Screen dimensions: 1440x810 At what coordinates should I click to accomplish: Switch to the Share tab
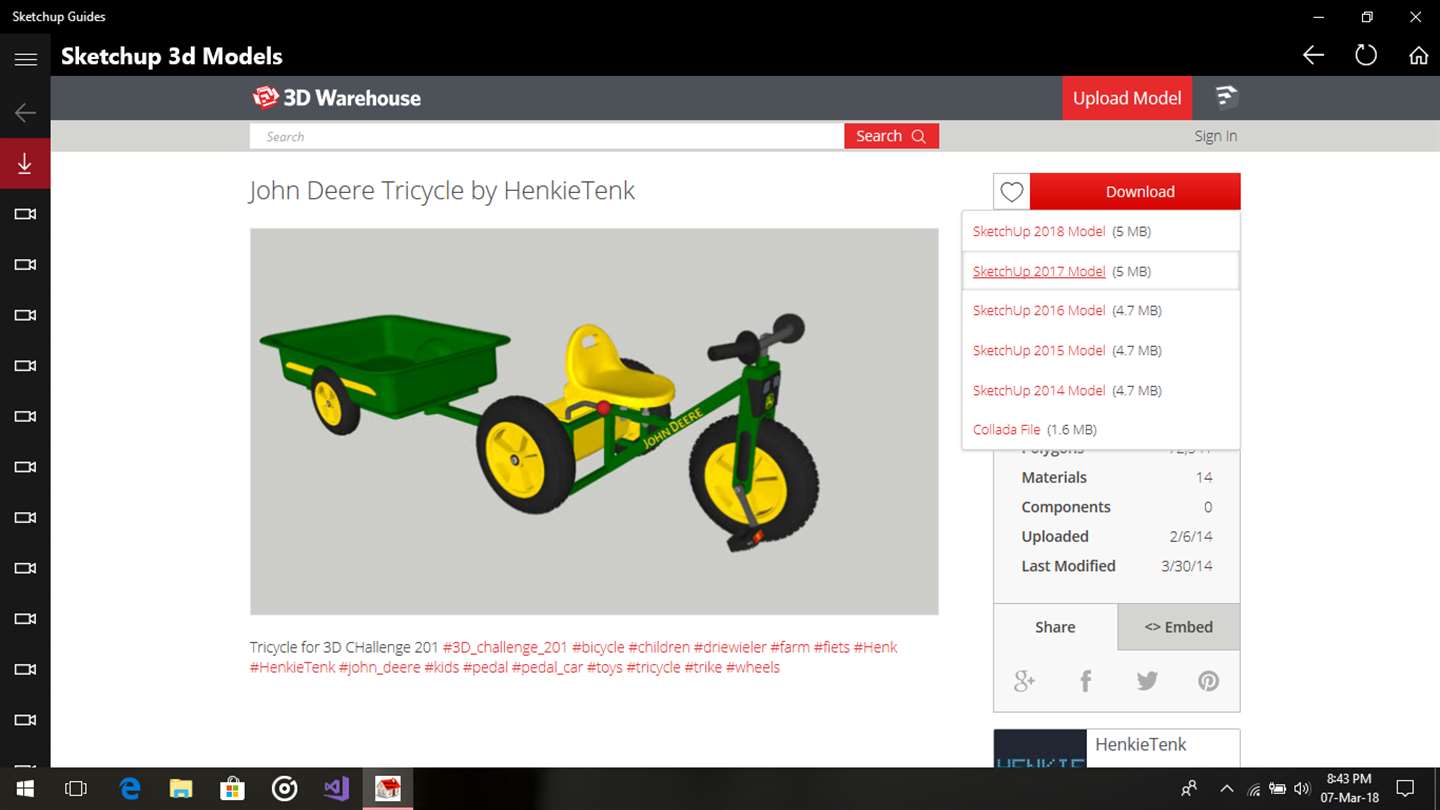click(x=1055, y=627)
